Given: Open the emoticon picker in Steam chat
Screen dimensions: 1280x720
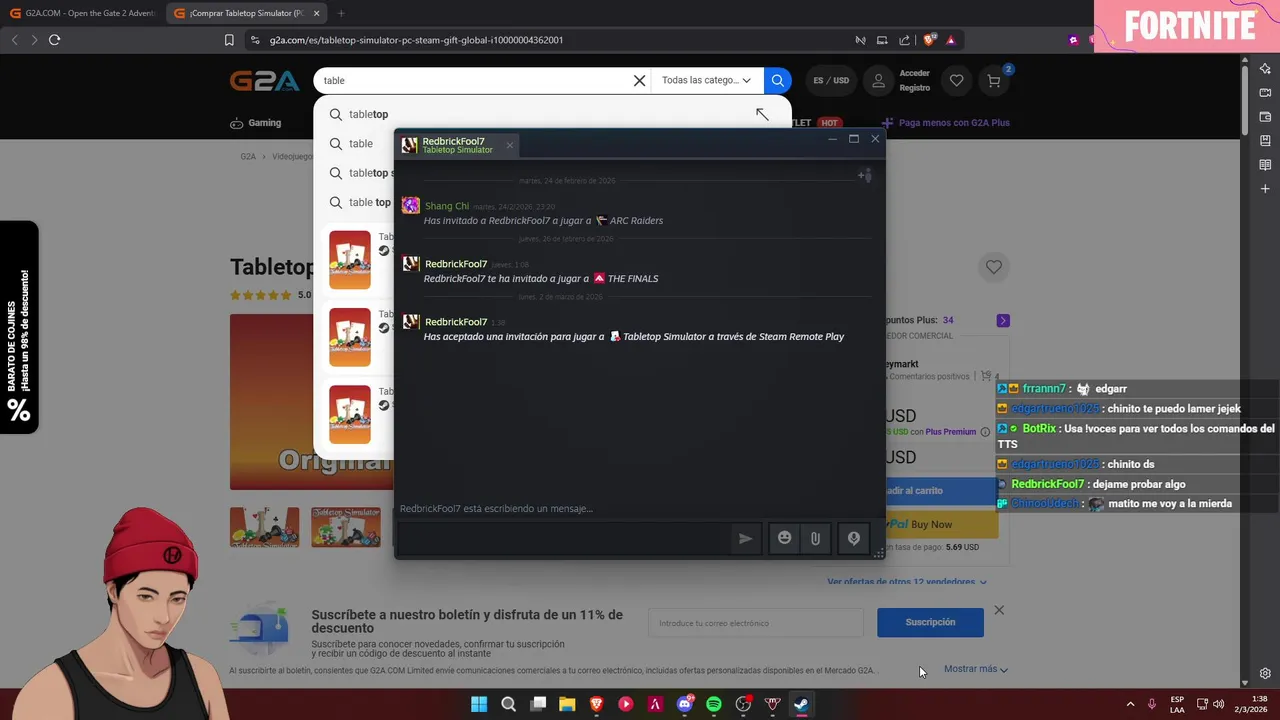Looking at the screenshot, I should point(785,538).
